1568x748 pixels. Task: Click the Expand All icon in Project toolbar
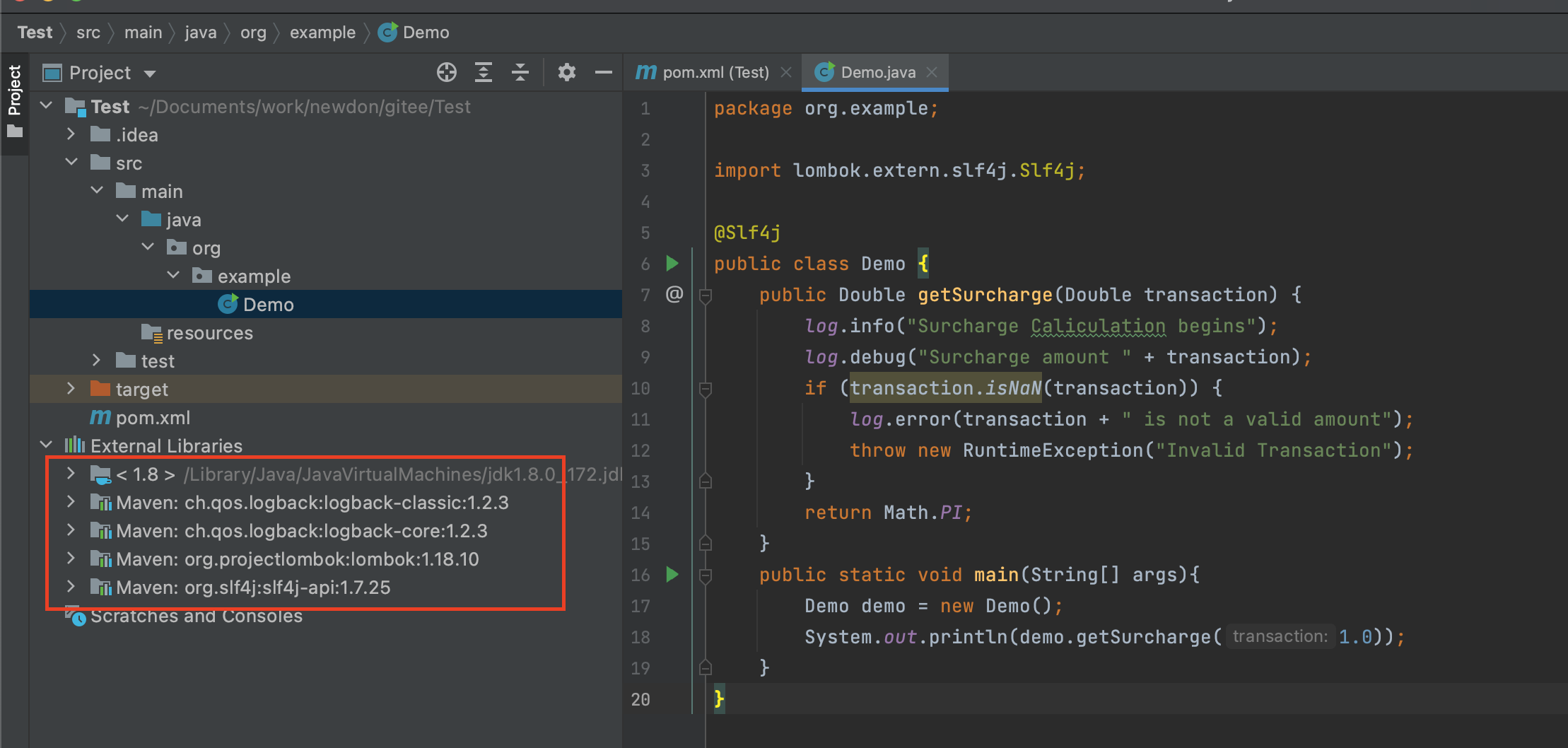tap(484, 72)
